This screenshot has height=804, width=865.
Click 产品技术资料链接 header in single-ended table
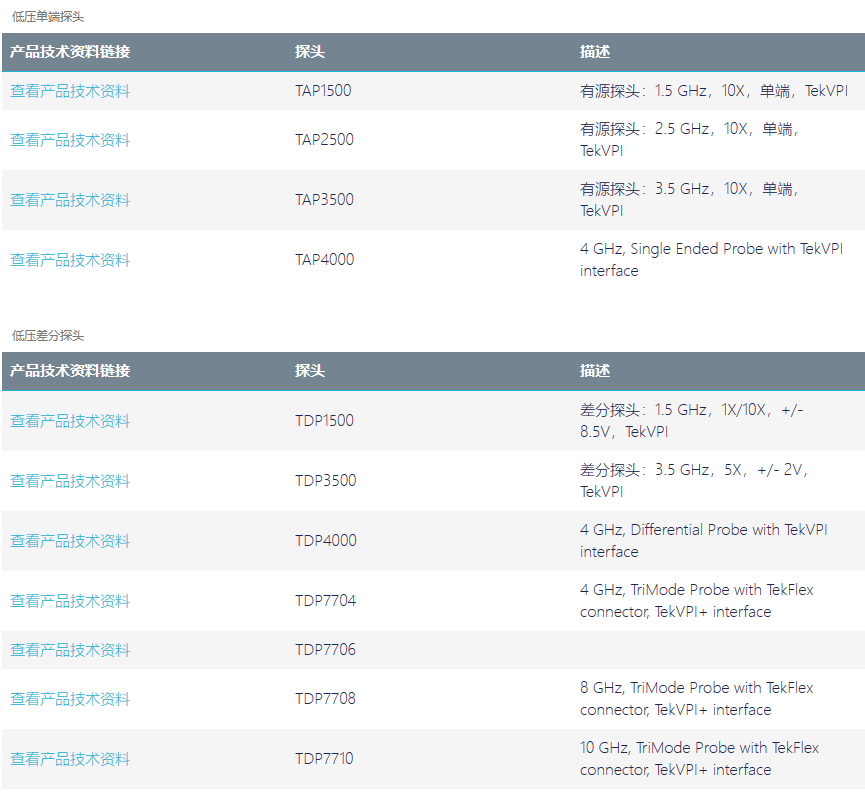[70, 52]
